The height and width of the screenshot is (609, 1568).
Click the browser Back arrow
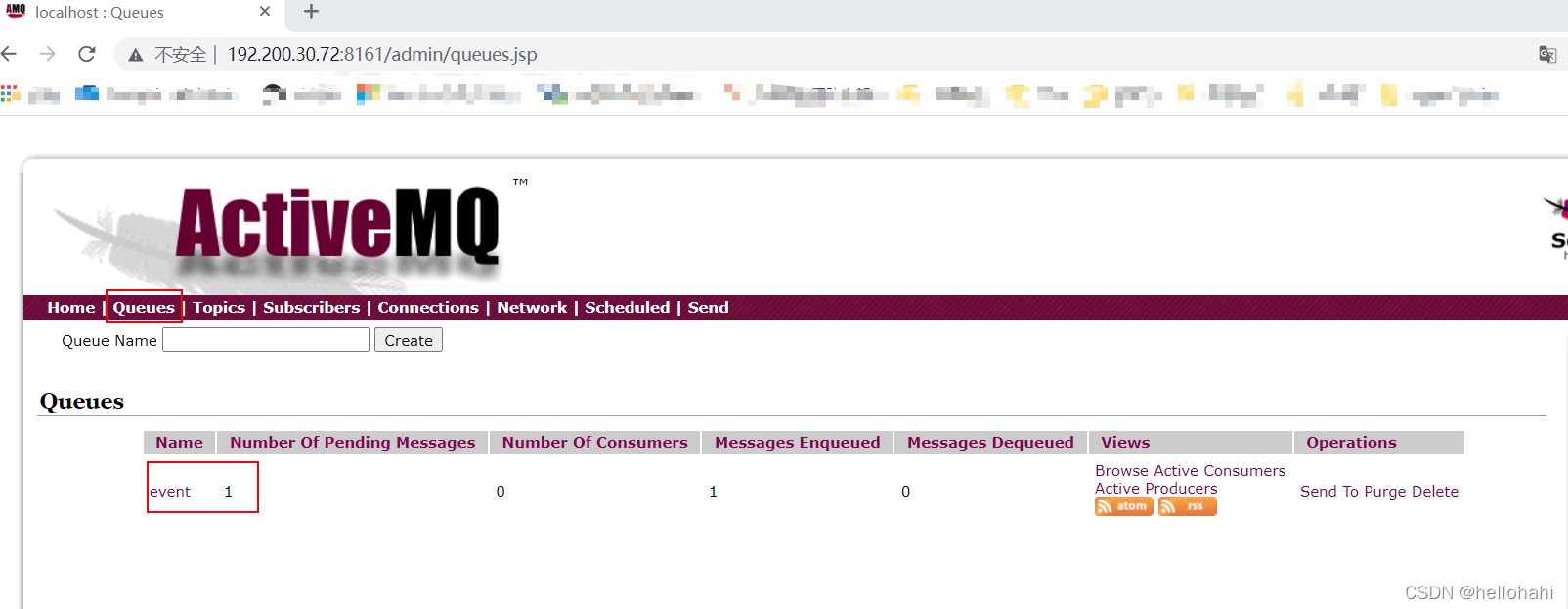point(9,54)
